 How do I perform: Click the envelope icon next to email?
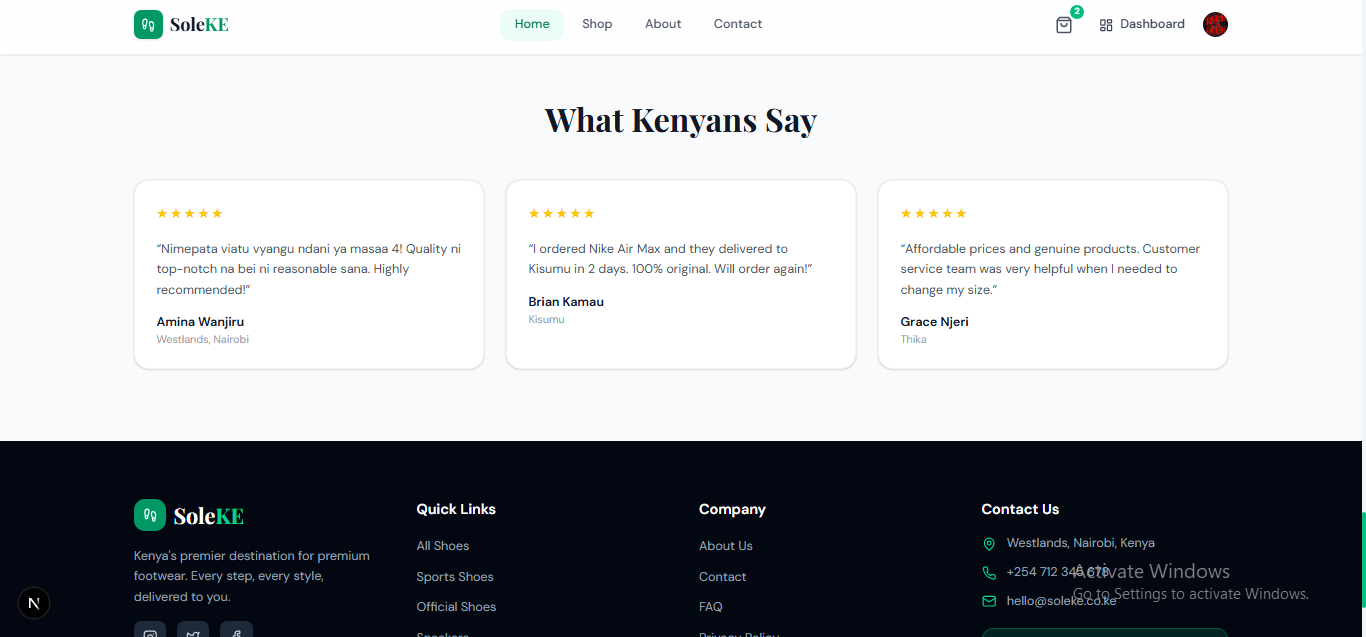pyautogui.click(x=989, y=601)
